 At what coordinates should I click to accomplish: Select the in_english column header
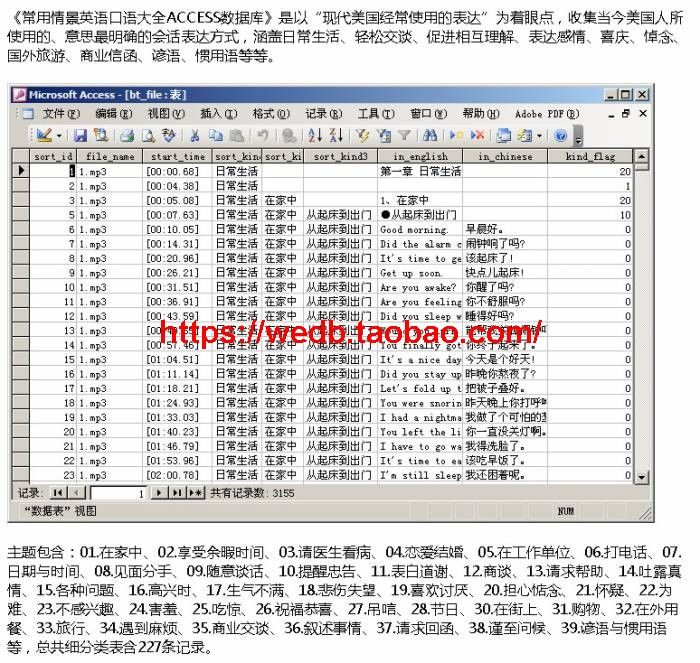(420, 156)
